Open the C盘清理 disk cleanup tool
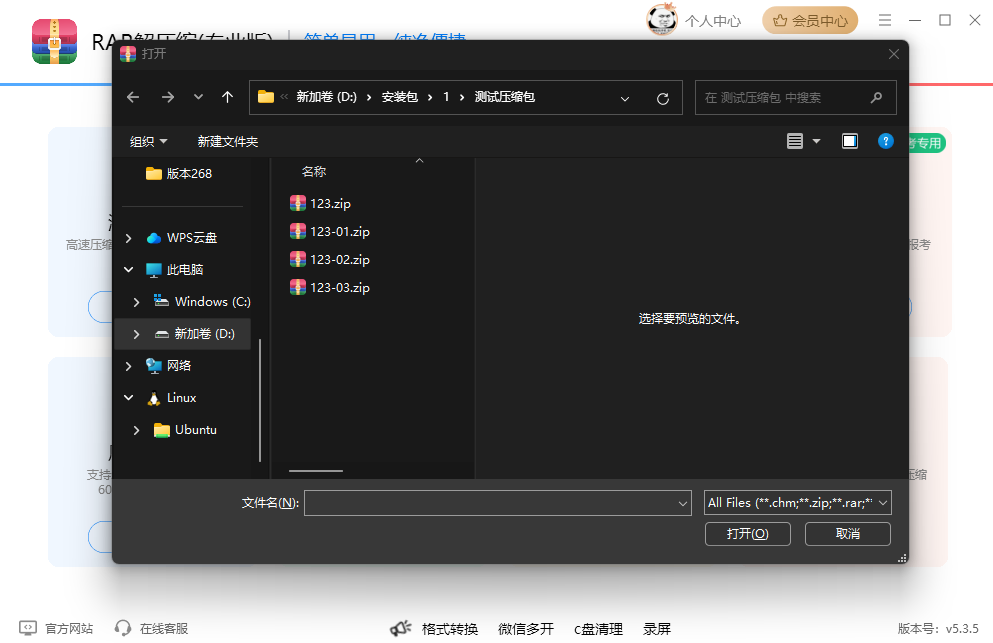Screen dimensions: 993x643 tap(598, 628)
